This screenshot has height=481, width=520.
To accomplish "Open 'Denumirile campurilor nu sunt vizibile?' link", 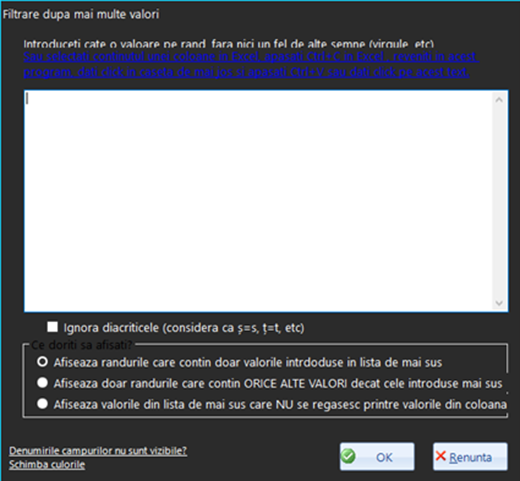I will coord(98,451).
